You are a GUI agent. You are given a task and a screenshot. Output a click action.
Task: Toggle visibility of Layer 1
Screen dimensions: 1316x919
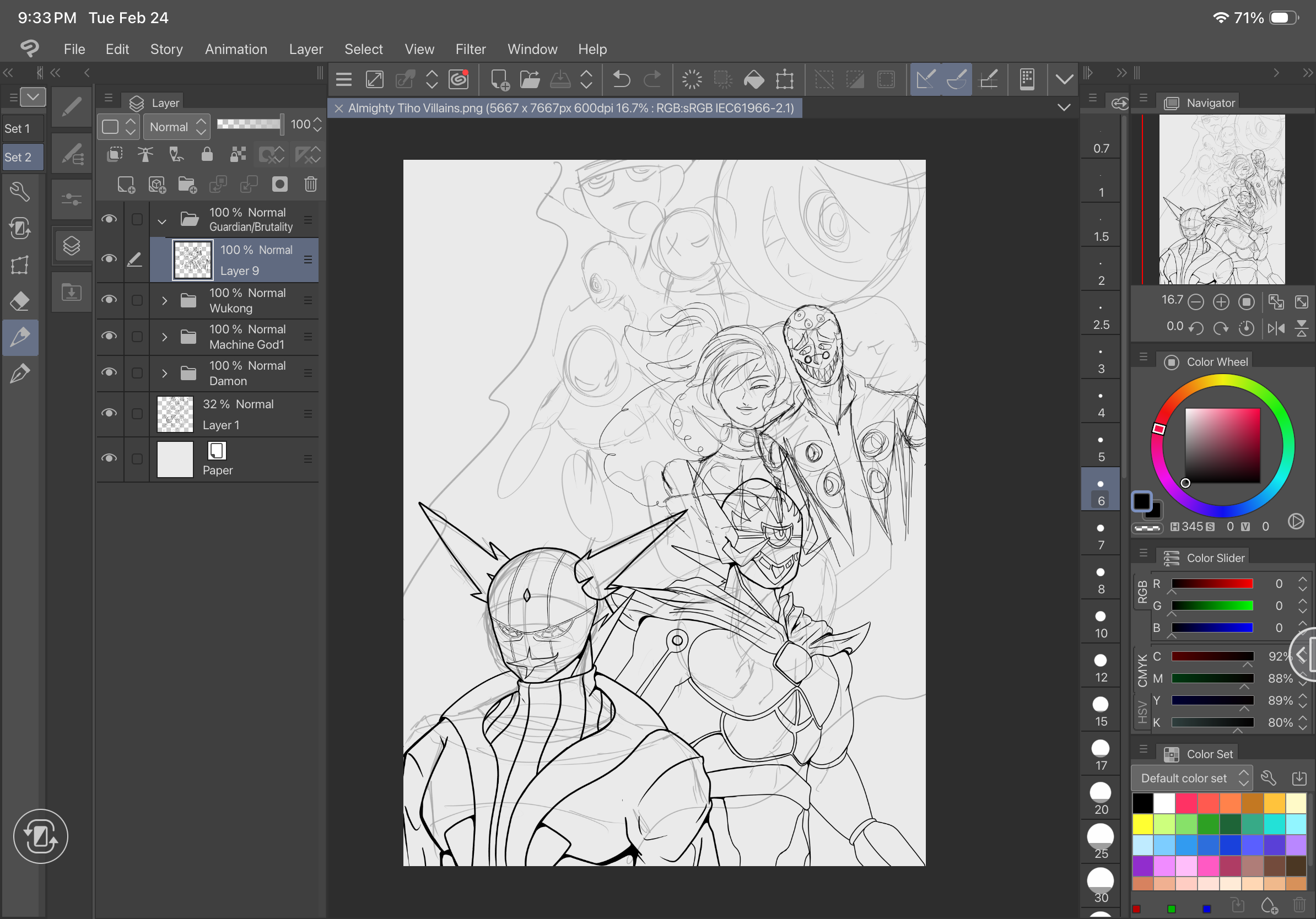click(109, 414)
